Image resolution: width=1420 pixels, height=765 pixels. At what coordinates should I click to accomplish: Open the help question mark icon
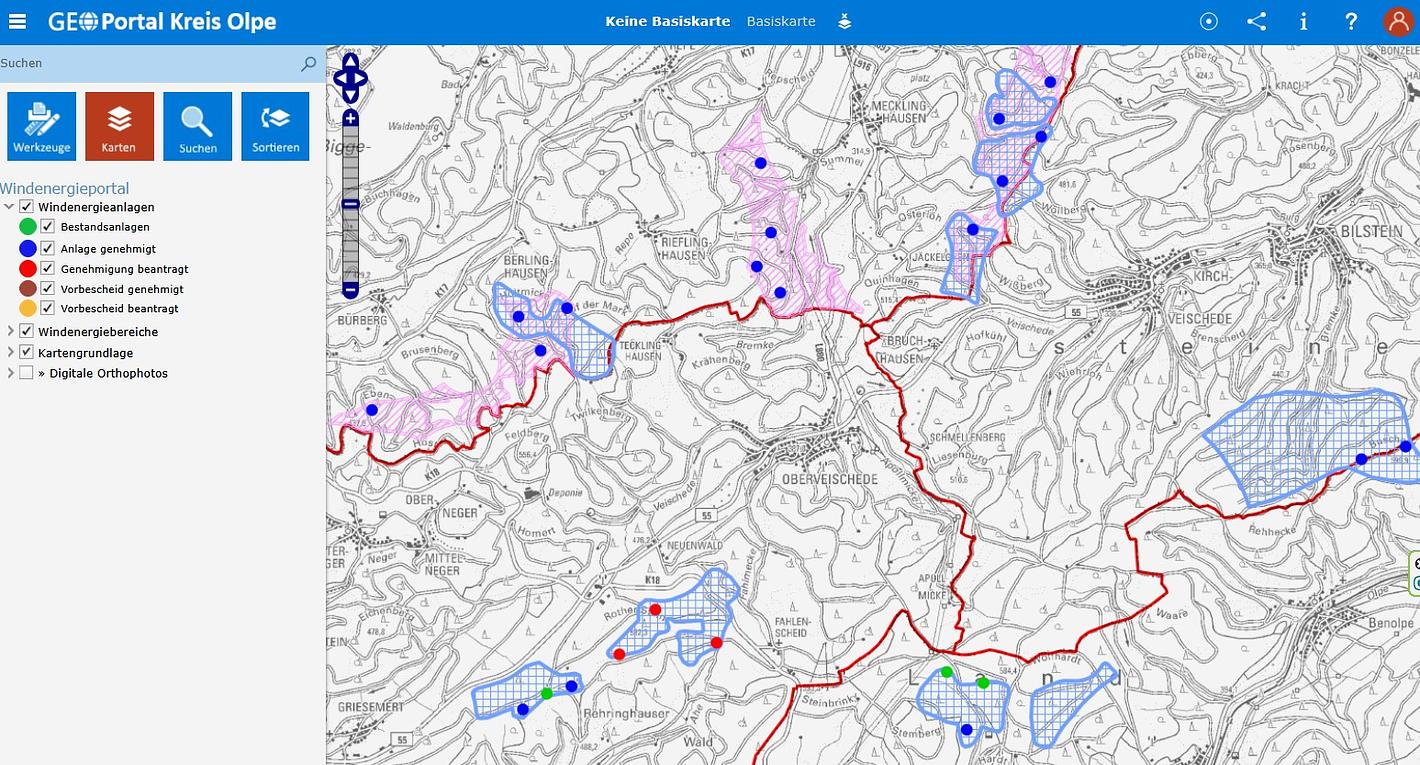(1350, 21)
